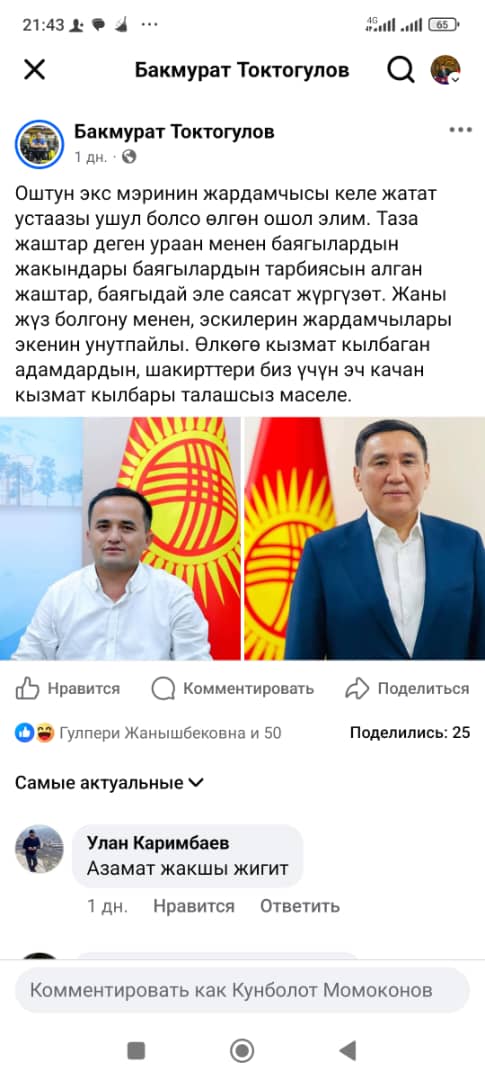The height and width of the screenshot is (1080, 485).
Task: Open Бакмурат Токтогулов post author name
Action: [174, 131]
